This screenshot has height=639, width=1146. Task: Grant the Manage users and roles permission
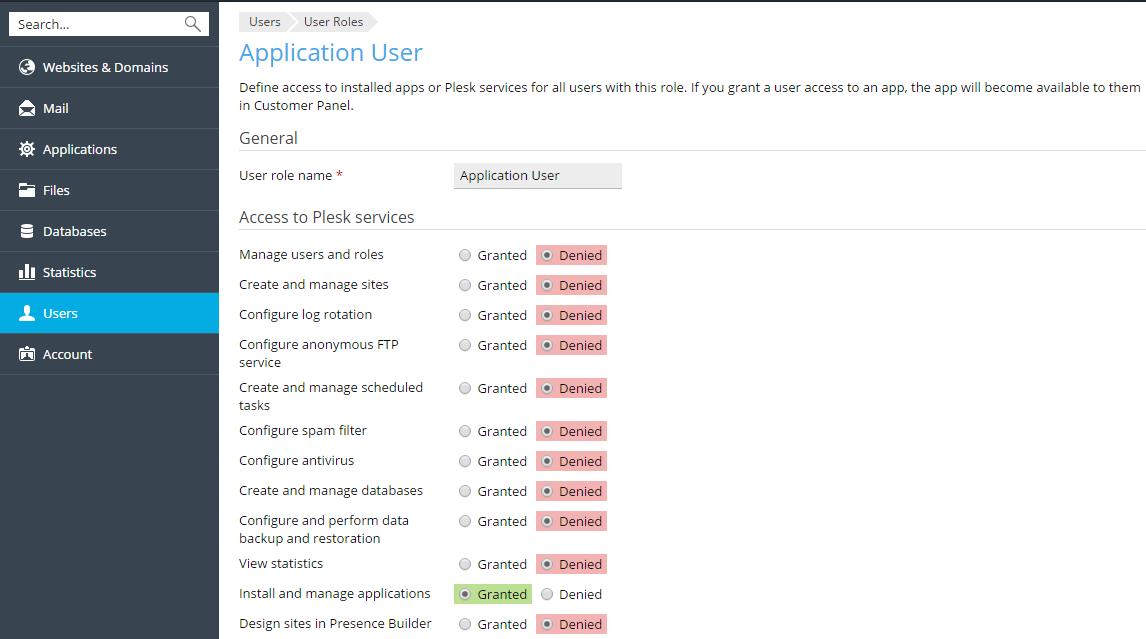(x=465, y=255)
